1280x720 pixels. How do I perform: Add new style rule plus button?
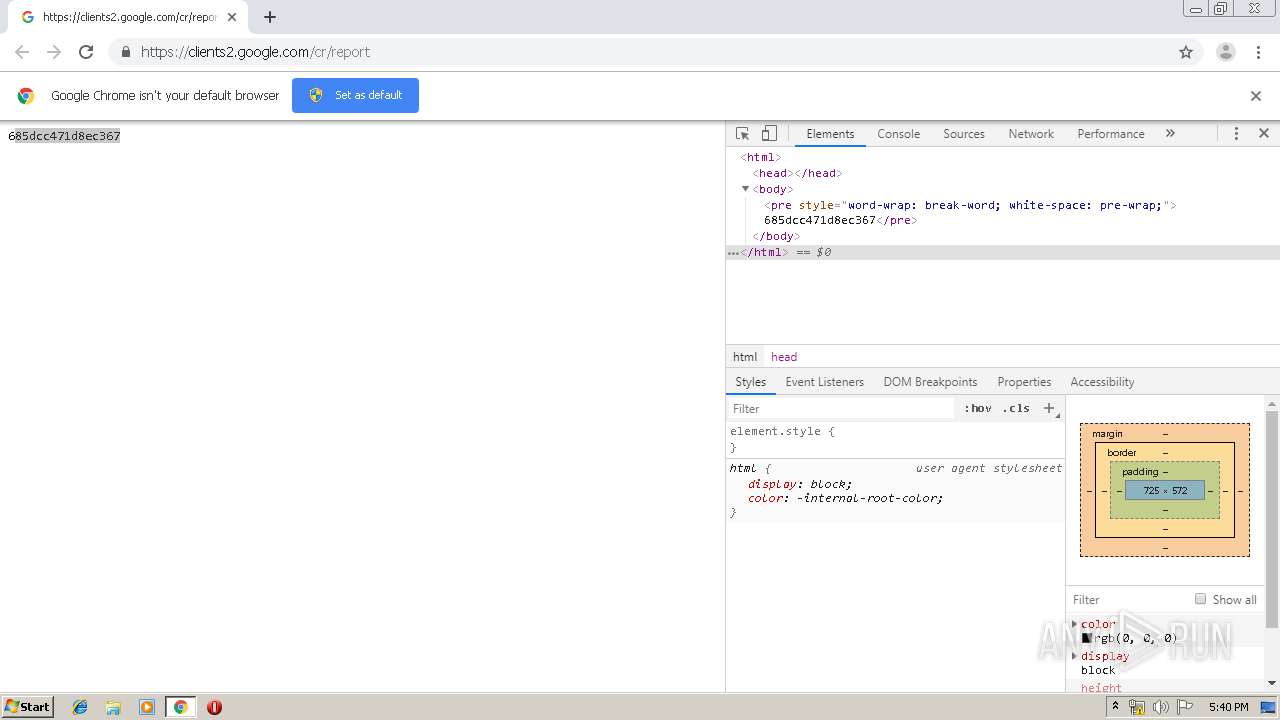click(x=1049, y=408)
